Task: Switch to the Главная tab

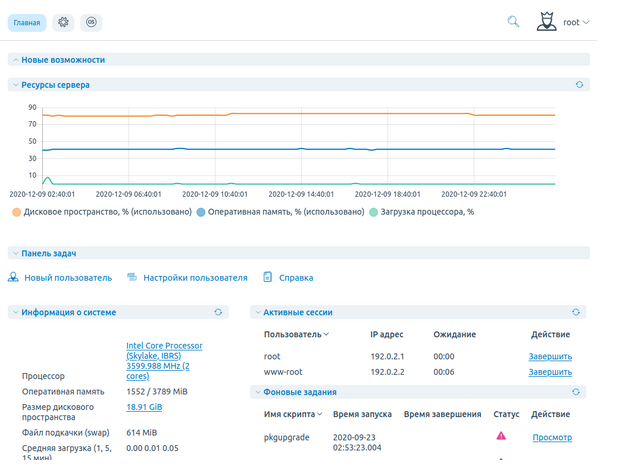Action: click(x=27, y=22)
